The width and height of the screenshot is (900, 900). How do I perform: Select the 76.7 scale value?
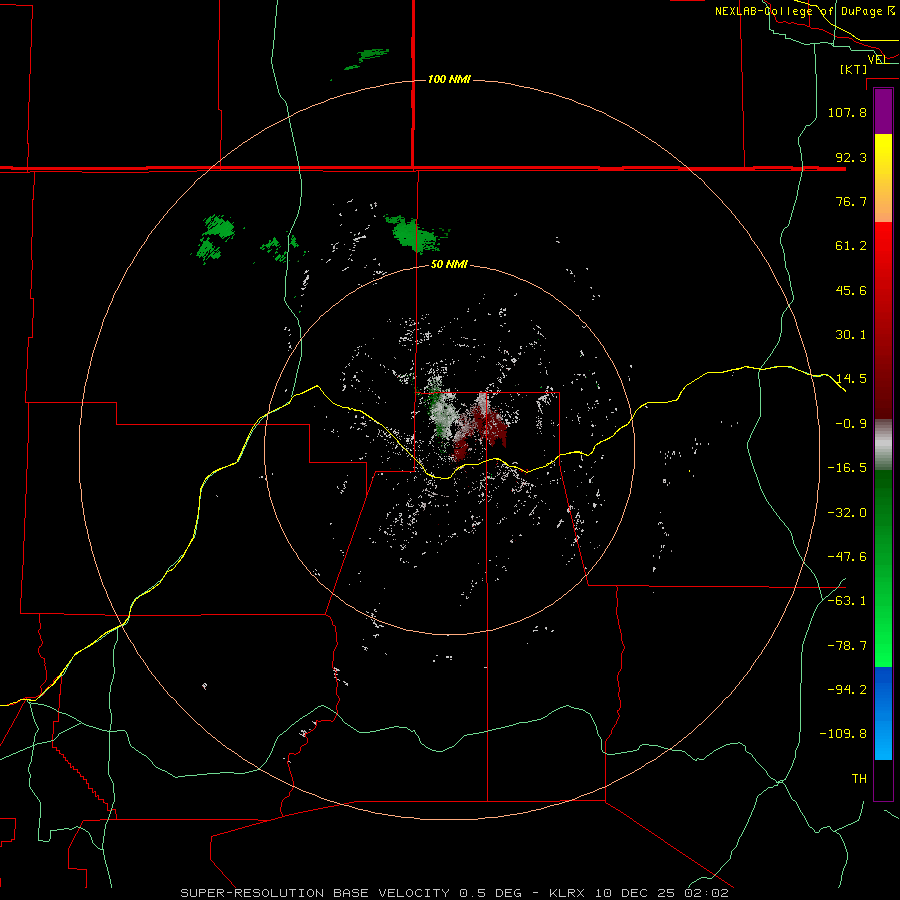(851, 201)
